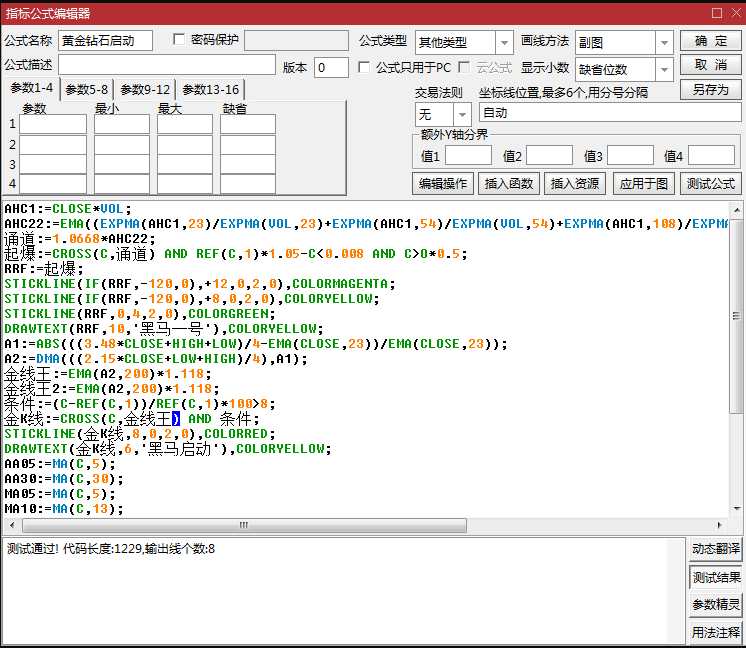
Task: Click row 1 最小 field
Action: [x=122, y=124]
